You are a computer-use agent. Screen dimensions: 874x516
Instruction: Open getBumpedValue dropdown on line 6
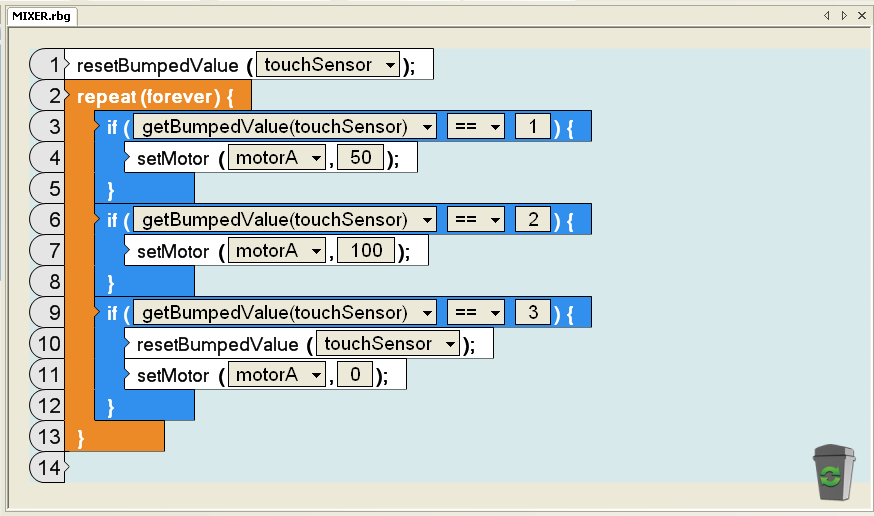pos(284,220)
